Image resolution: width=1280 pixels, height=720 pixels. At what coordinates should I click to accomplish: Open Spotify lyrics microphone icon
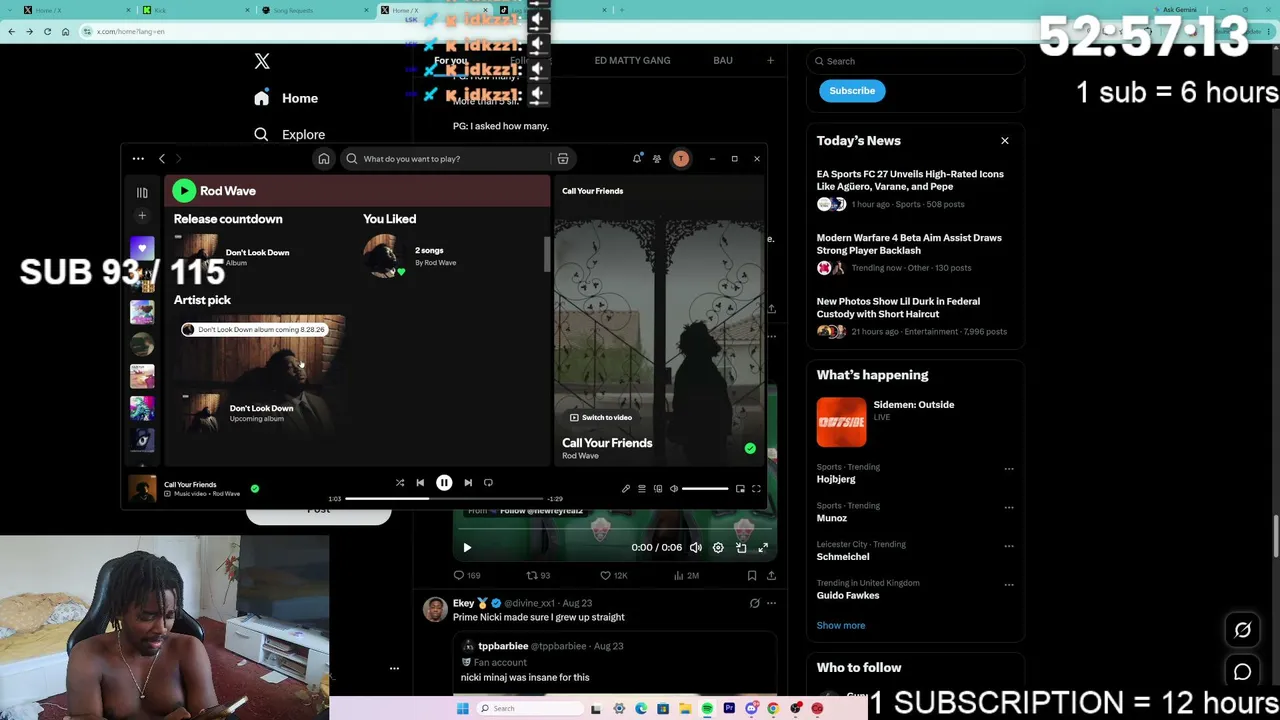(x=626, y=489)
